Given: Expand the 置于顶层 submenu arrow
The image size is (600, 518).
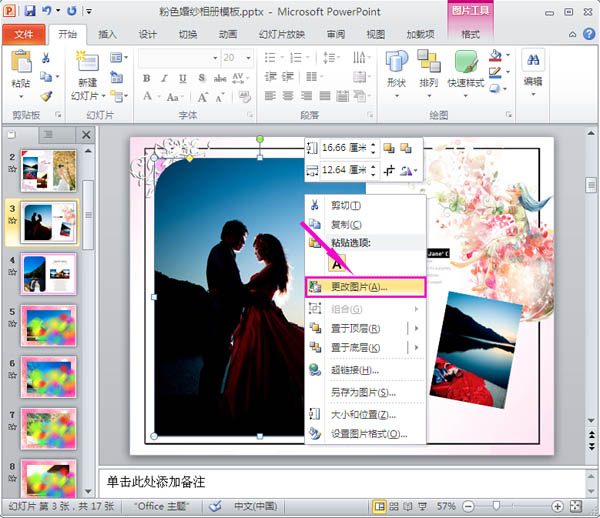Looking at the screenshot, I should point(416,328).
